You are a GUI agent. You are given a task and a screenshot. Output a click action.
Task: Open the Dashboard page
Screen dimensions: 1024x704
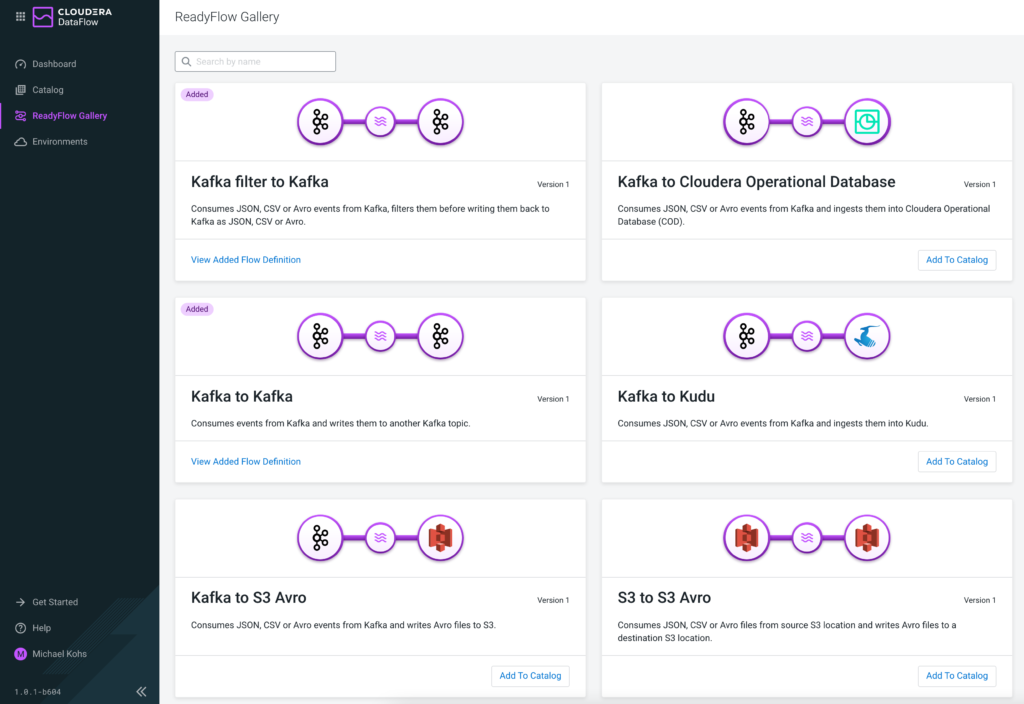(53, 64)
